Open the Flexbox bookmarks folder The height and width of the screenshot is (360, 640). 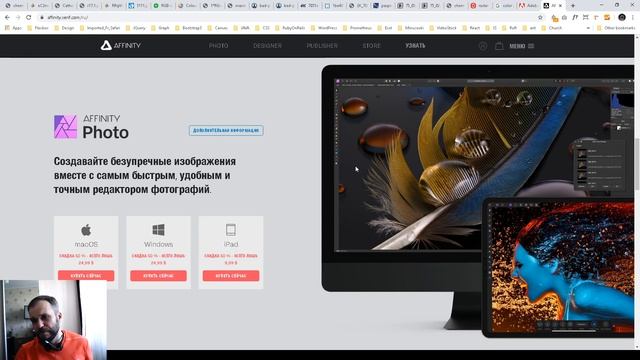tap(38, 28)
